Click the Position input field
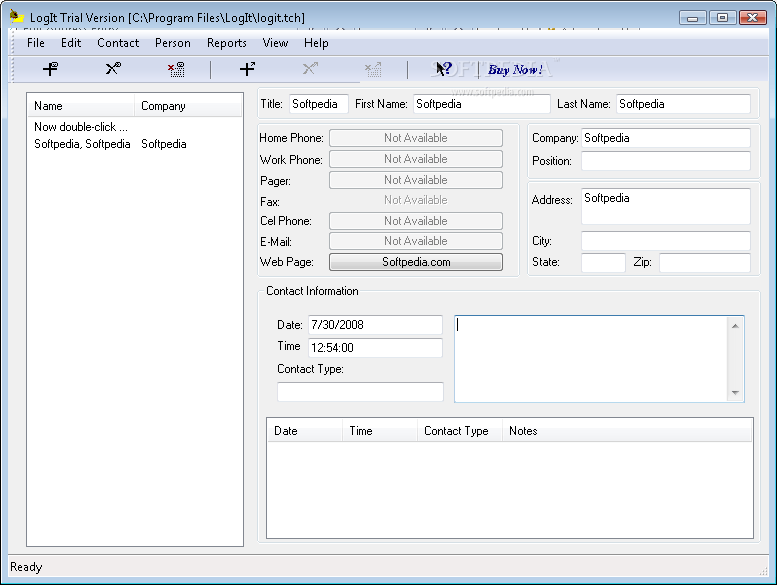The width and height of the screenshot is (777, 585). pyautogui.click(x=666, y=161)
